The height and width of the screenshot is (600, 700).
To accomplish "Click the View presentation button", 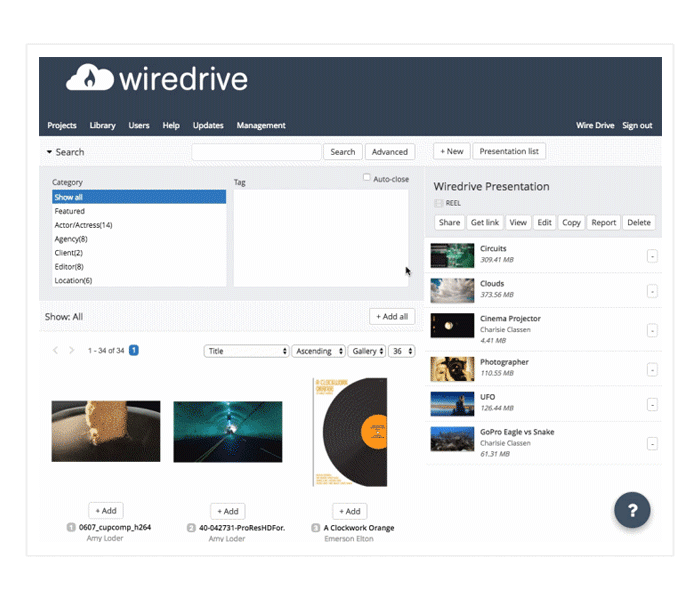I will 518,222.
